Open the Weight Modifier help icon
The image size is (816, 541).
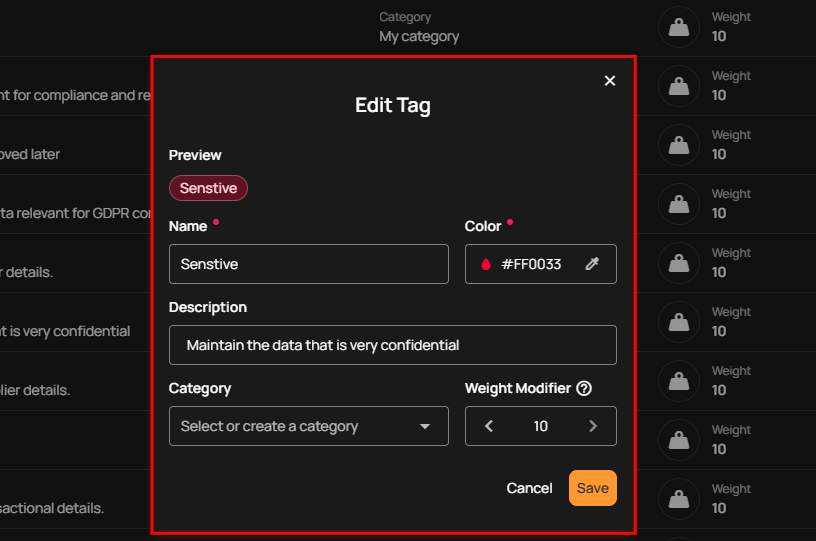[584, 388]
